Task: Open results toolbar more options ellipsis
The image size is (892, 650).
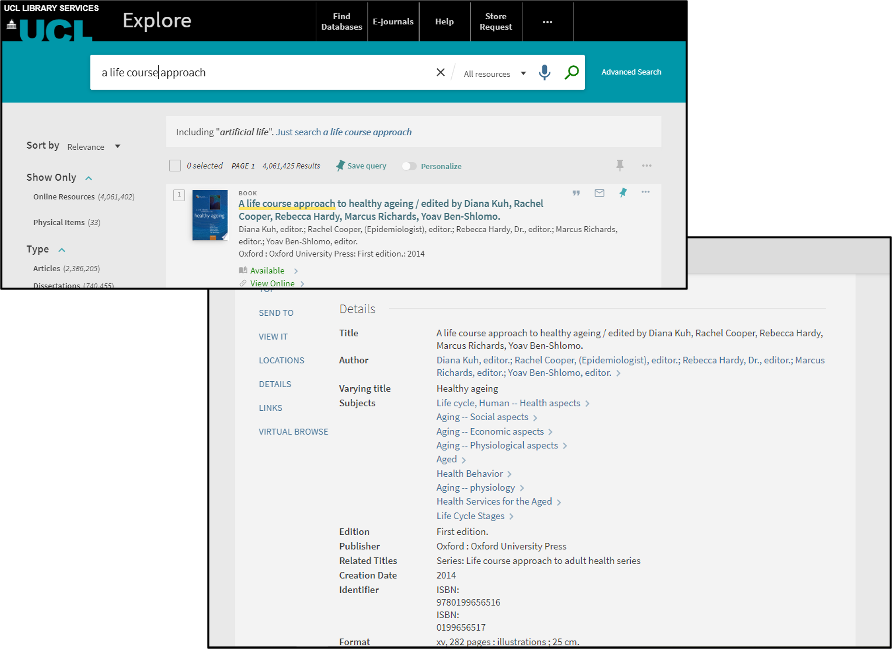Action: [x=646, y=165]
